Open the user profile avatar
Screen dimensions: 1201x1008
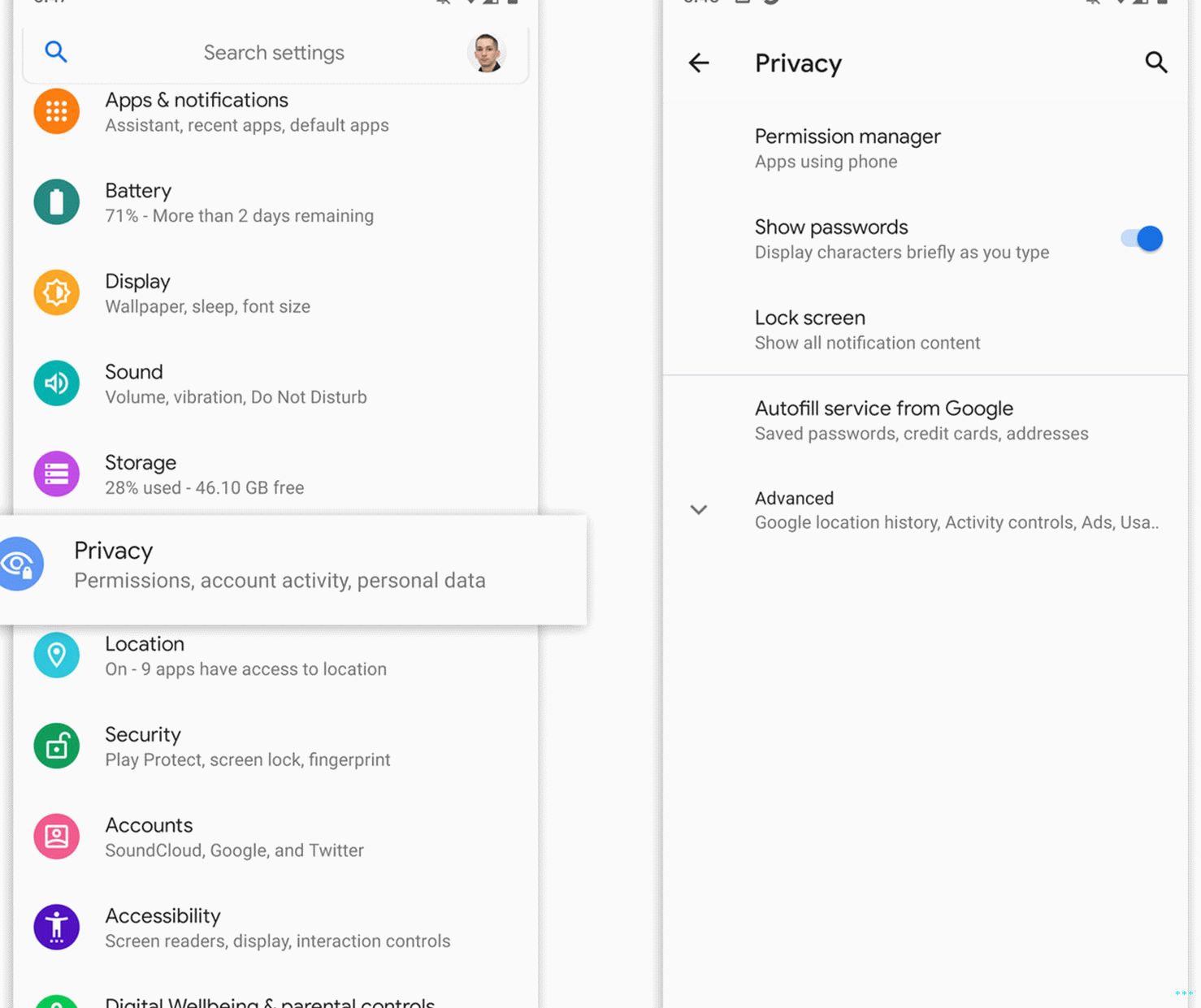[x=487, y=53]
